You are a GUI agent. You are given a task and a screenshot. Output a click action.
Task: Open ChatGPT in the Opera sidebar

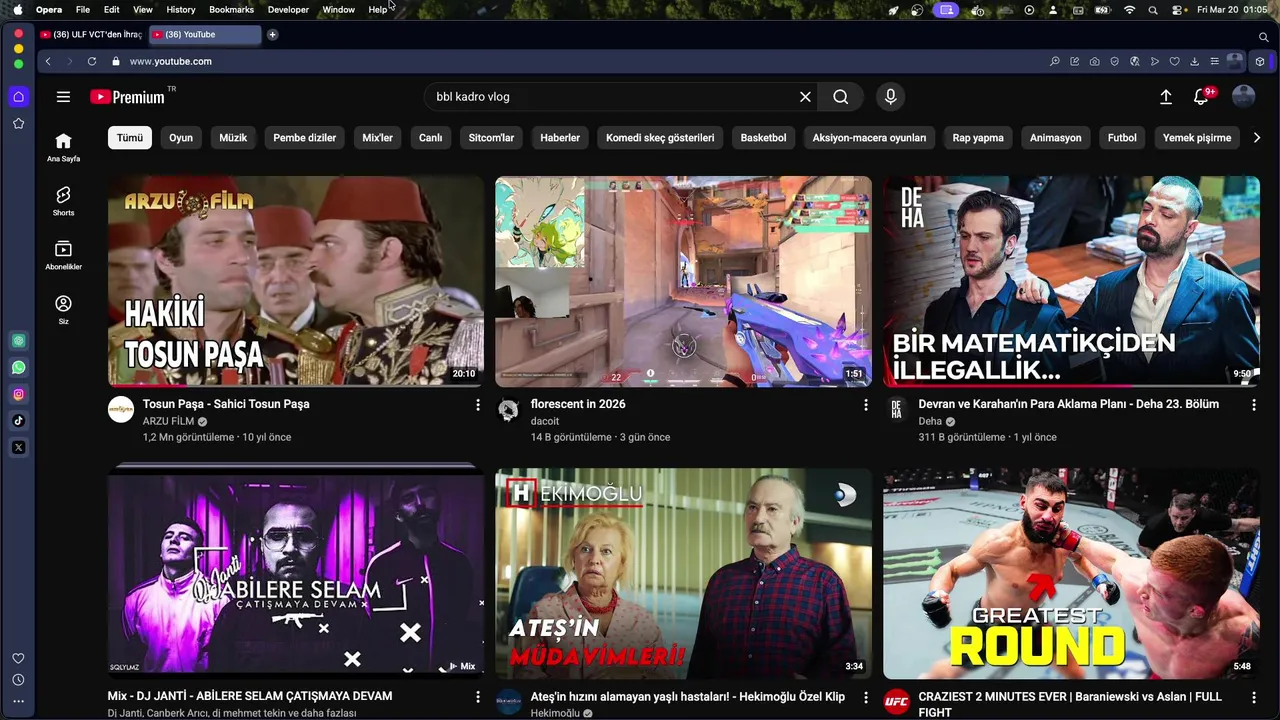tap(18, 341)
